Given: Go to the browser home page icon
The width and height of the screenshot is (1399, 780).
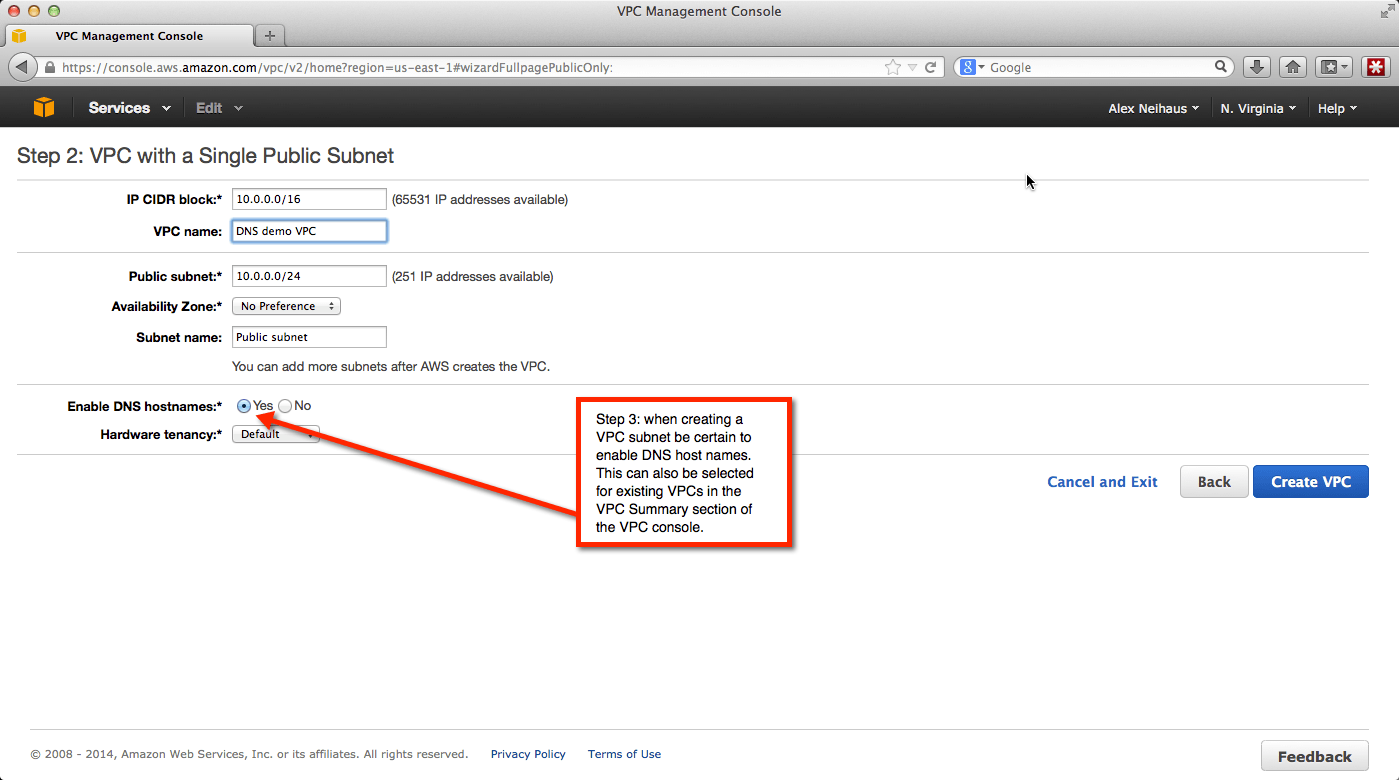Looking at the screenshot, I should click(1293, 67).
